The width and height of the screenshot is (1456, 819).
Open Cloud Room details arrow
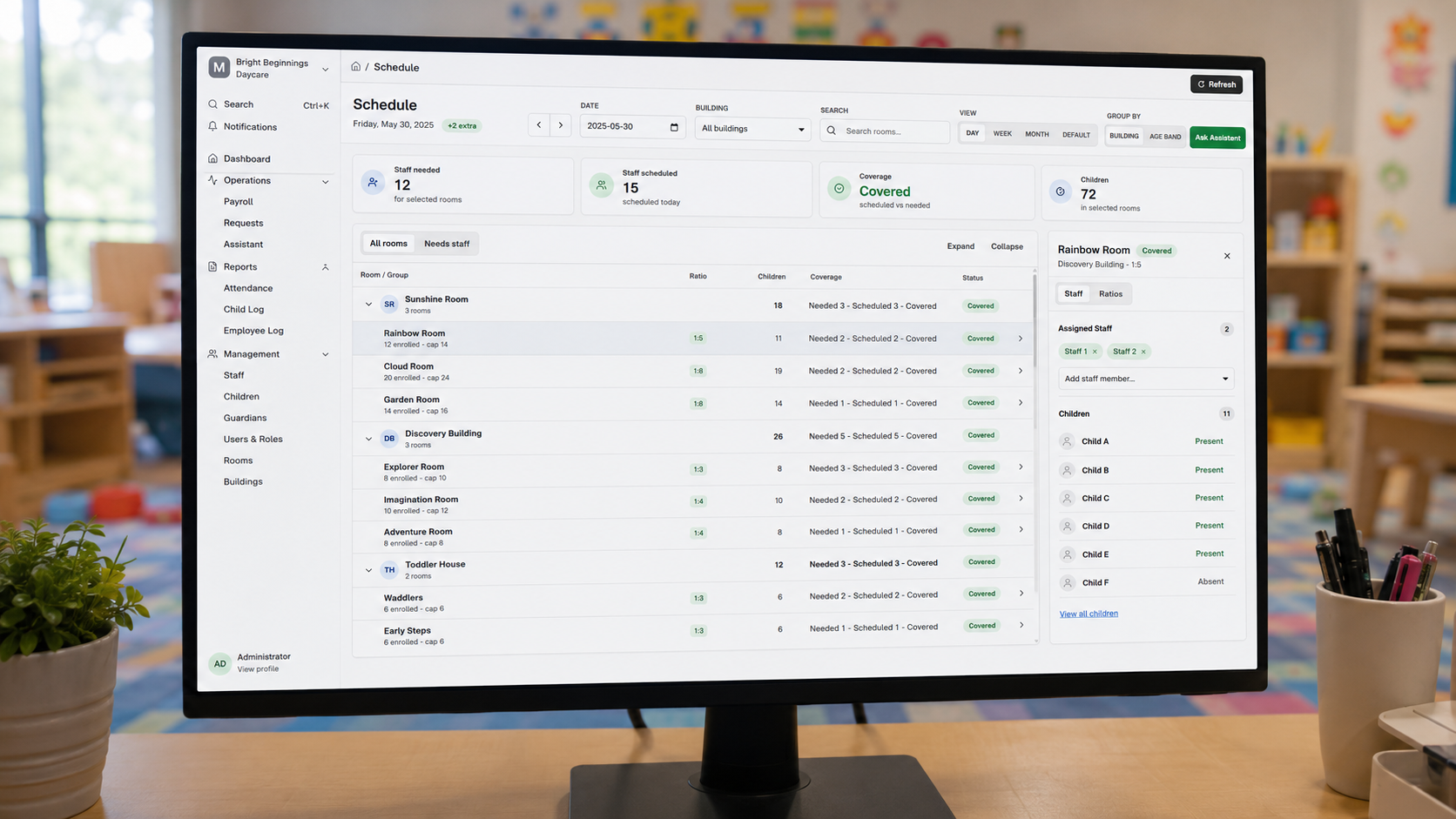(x=1021, y=371)
